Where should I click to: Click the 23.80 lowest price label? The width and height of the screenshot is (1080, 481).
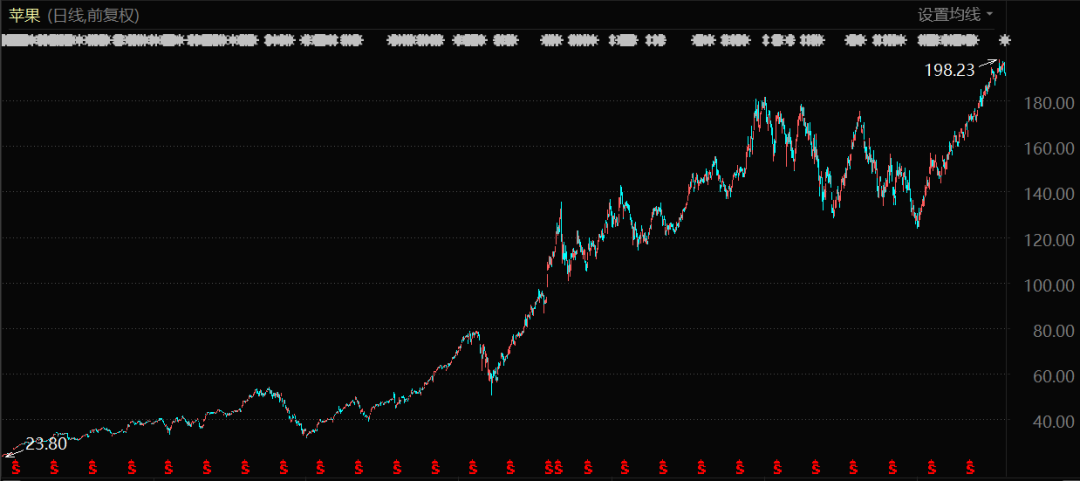(46, 443)
